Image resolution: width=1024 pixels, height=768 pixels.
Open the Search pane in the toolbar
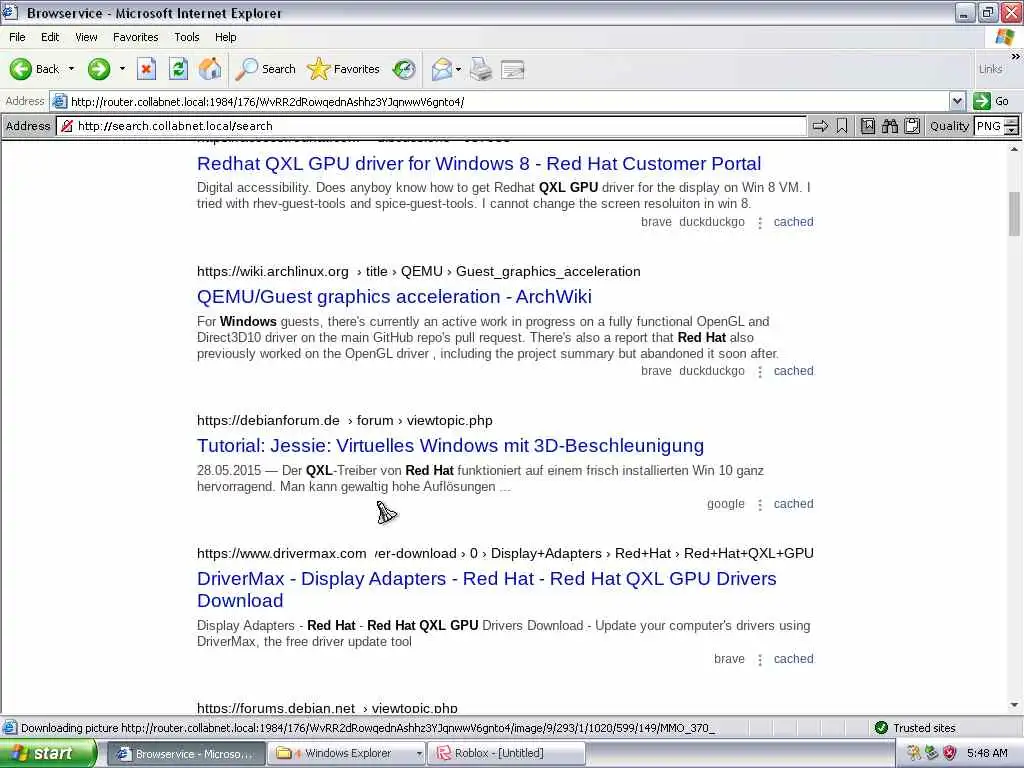pos(265,69)
